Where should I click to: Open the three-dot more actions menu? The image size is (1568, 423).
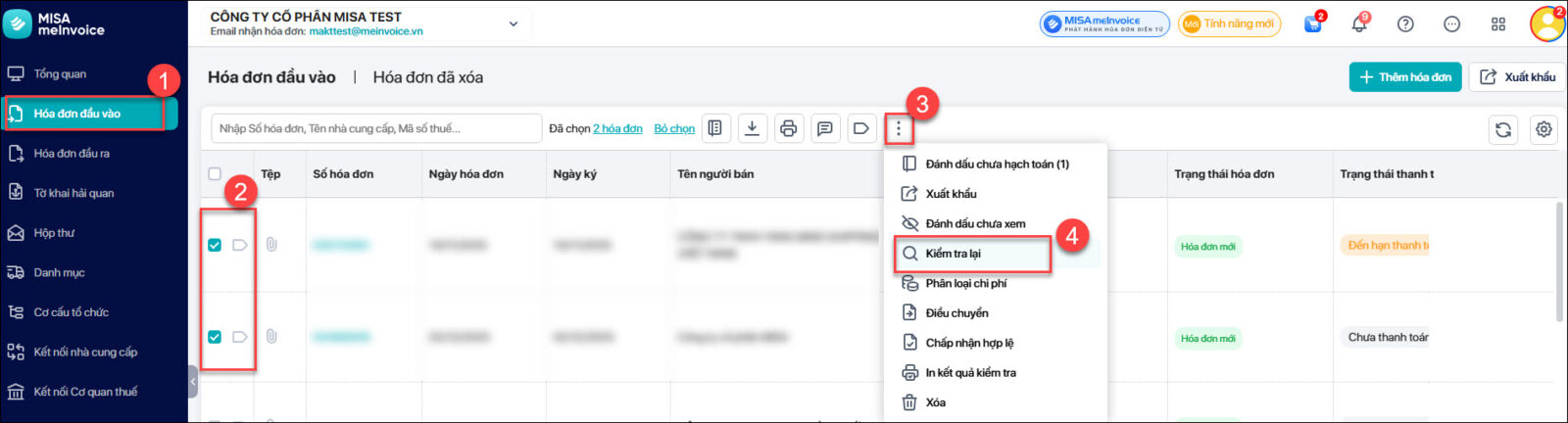(898, 129)
